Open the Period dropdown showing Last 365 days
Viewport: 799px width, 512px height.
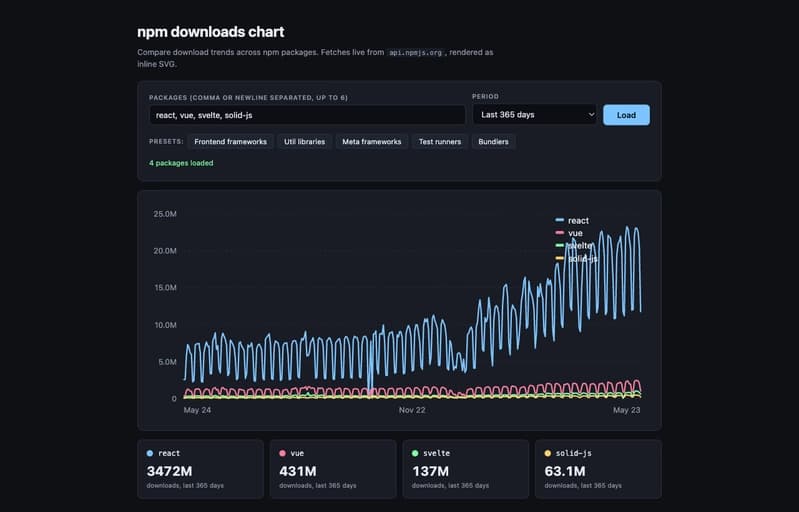[x=535, y=115]
